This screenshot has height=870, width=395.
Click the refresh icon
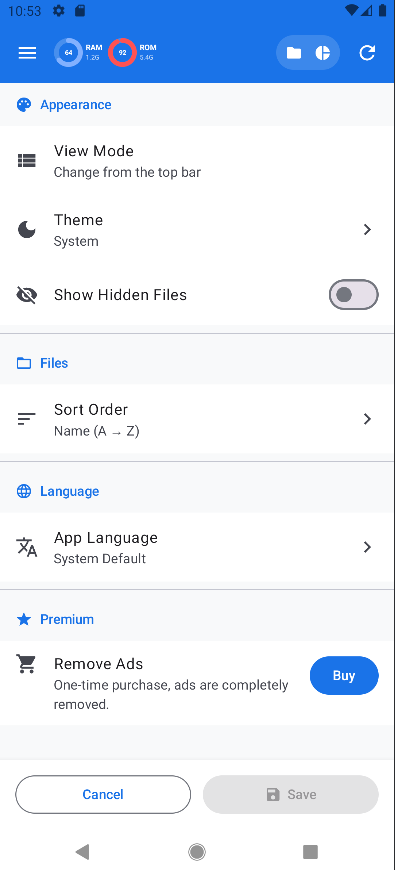367,53
